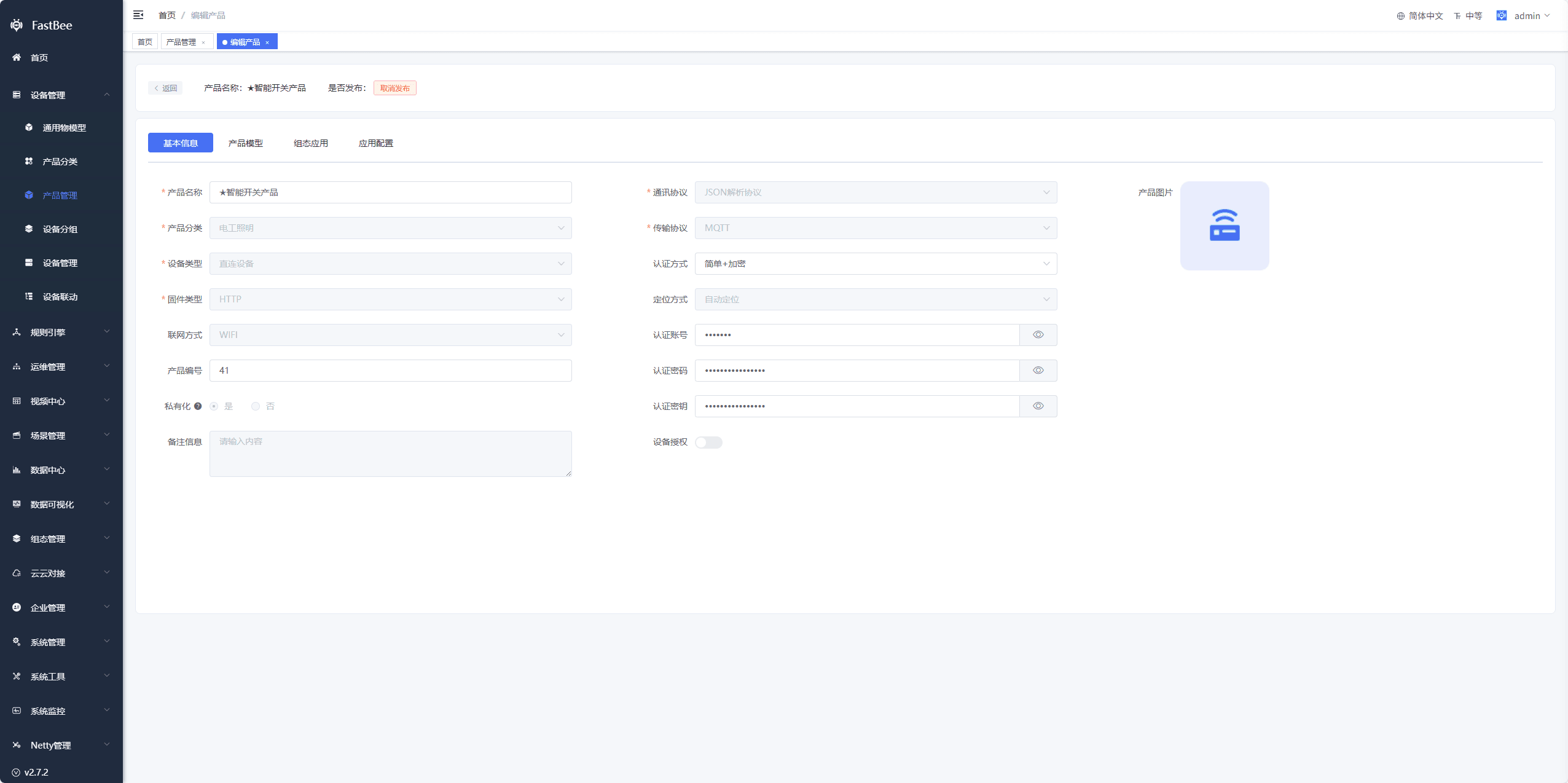Switch to the 应用配置 tab

point(376,143)
